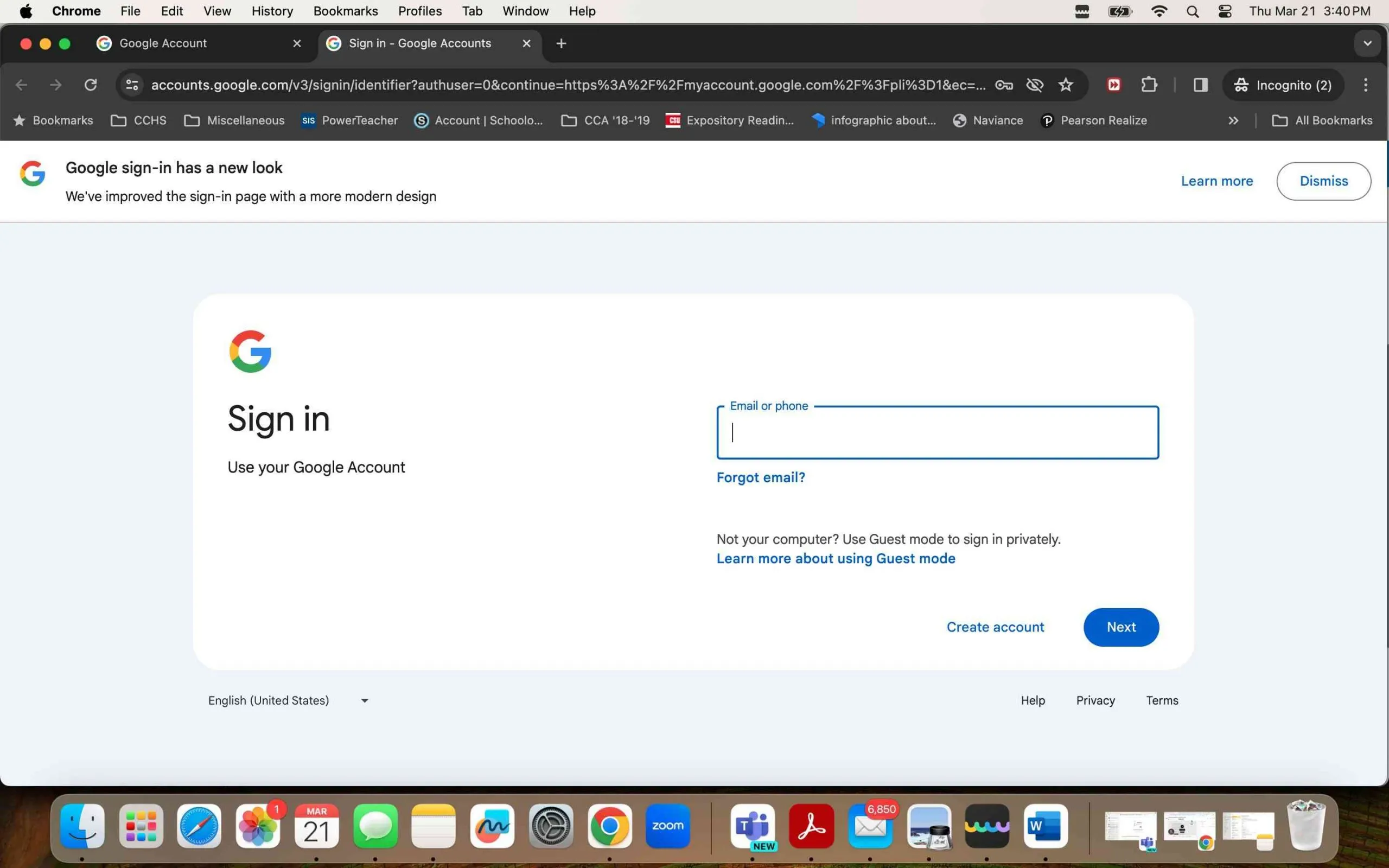
Task: Open Learn more about using Guest mode
Action: coord(836,559)
